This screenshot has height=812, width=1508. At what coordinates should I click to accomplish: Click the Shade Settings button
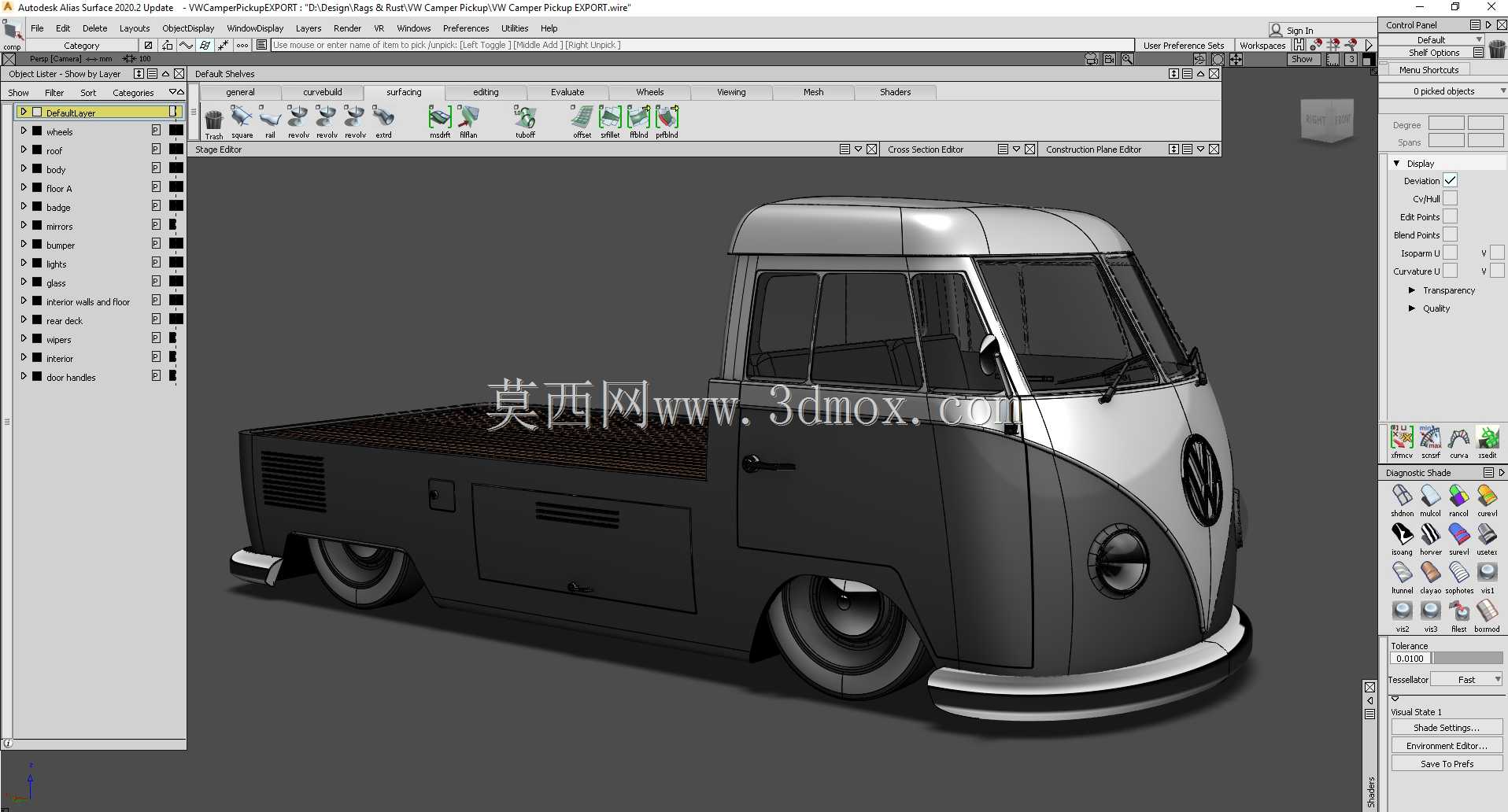coord(1447,728)
